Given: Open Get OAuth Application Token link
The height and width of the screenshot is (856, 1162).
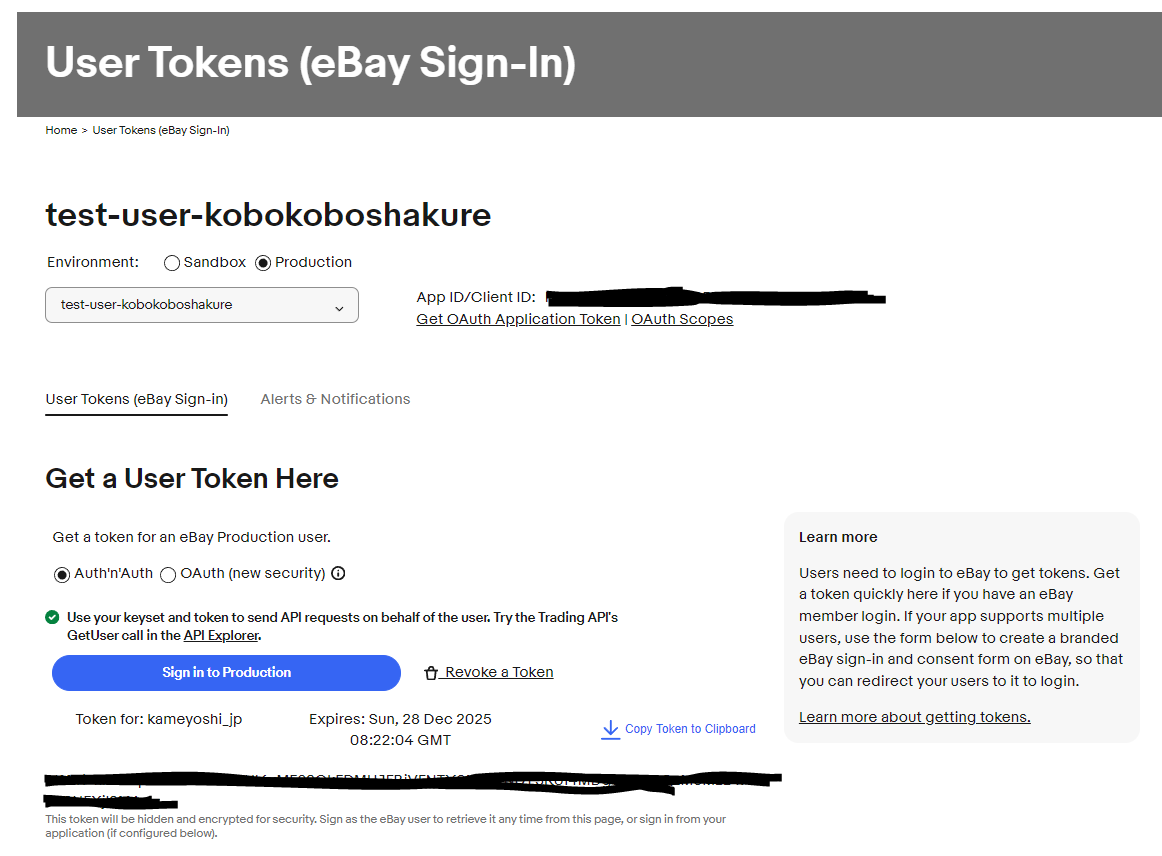Looking at the screenshot, I should pyautogui.click(x=518, y=319).
